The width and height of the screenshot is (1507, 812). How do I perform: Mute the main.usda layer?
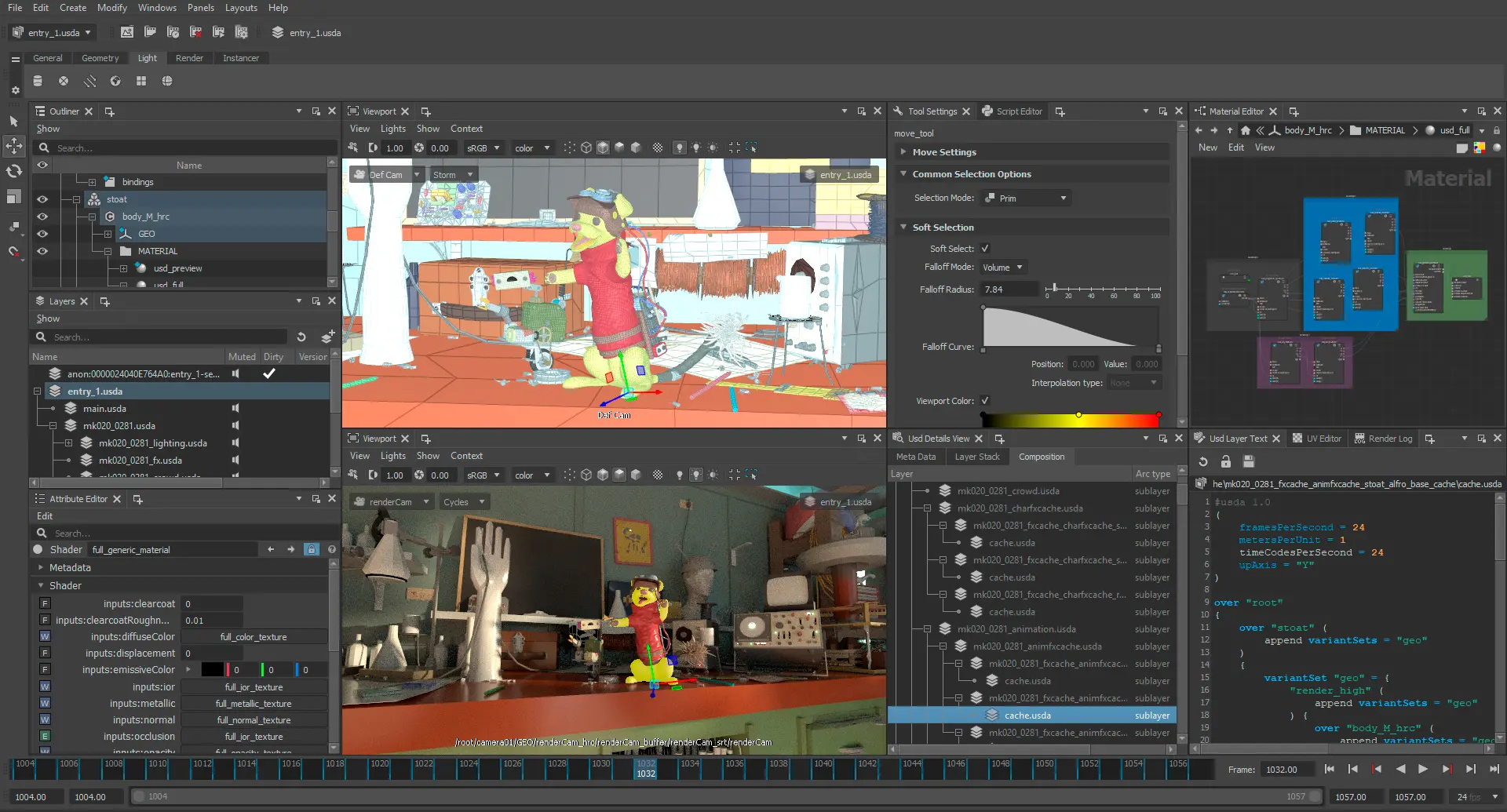tap(235, 408)
